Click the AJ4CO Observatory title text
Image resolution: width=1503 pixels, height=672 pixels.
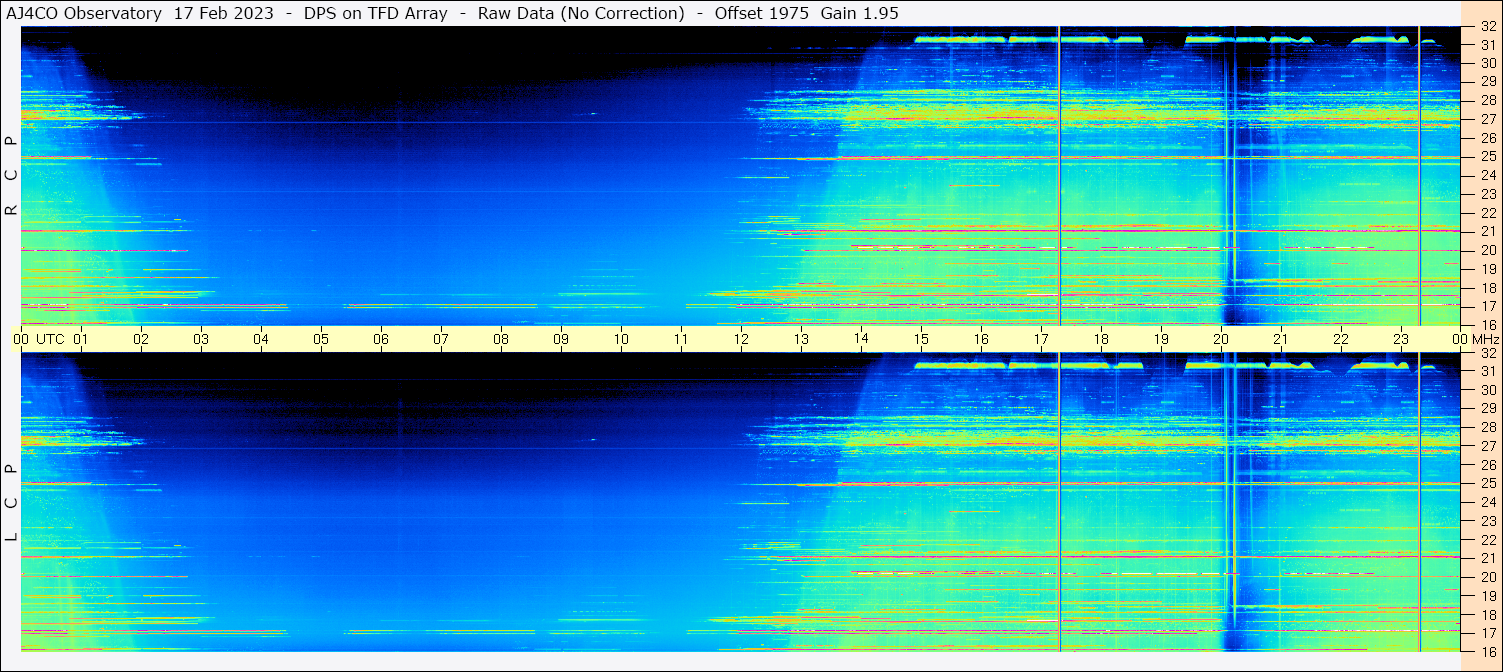point(84,13)
